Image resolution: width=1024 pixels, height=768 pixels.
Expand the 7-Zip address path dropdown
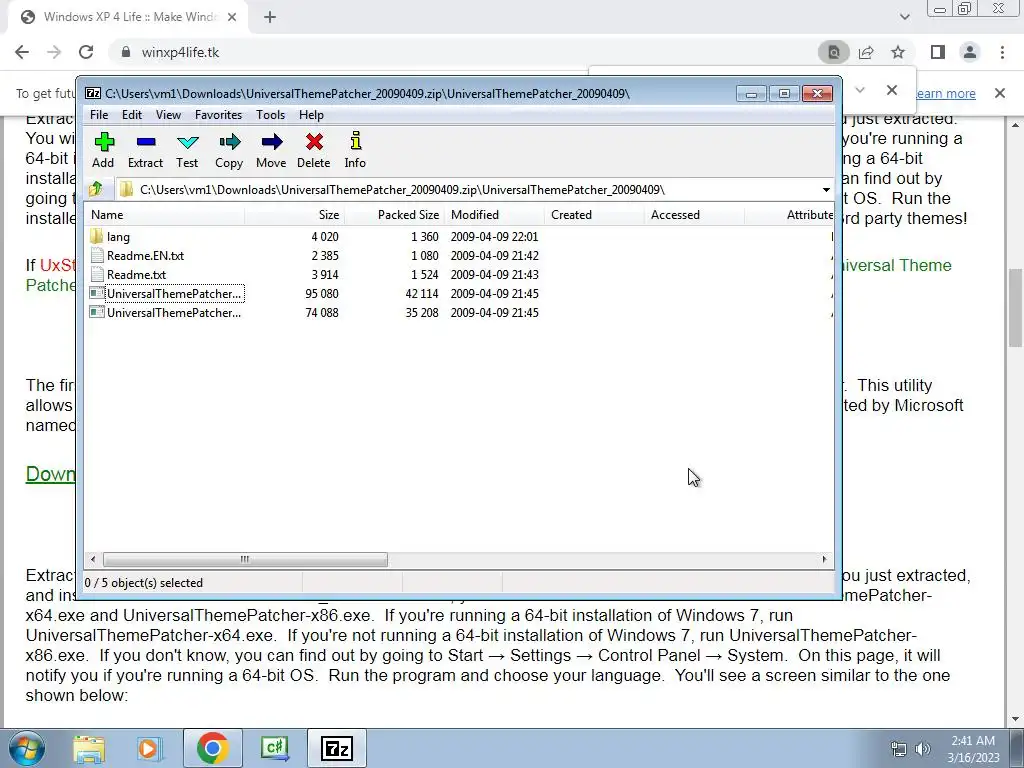[x=825, y=189]
